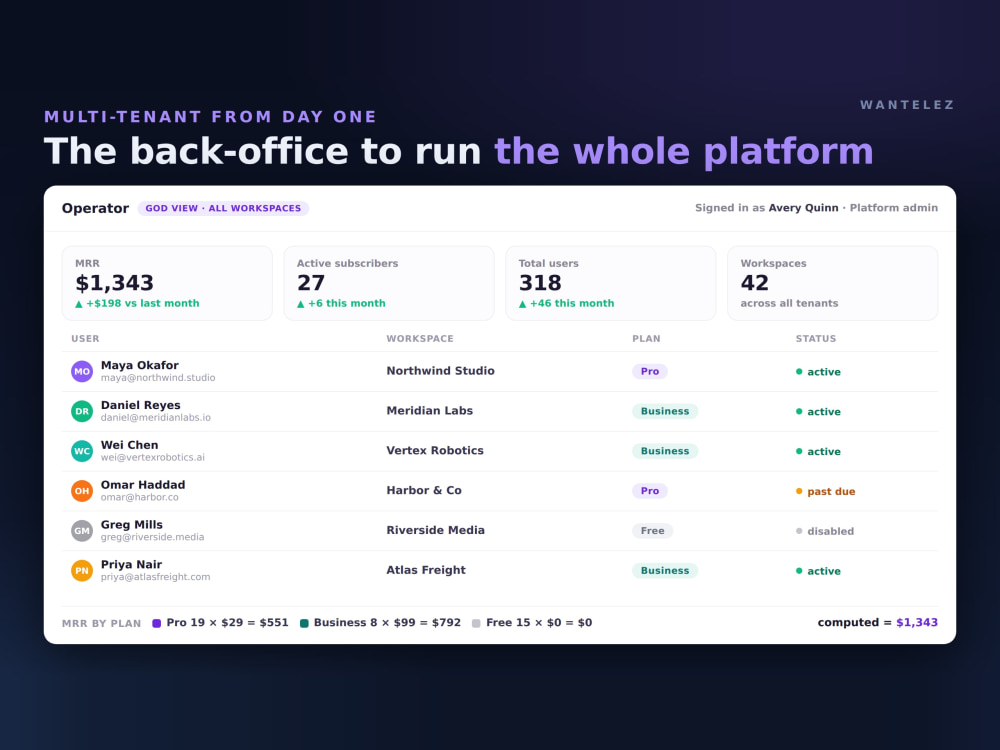1000x750 pixels.
Task: Open the Vertex Robotics workspace
Action: [x=435, y=450]
